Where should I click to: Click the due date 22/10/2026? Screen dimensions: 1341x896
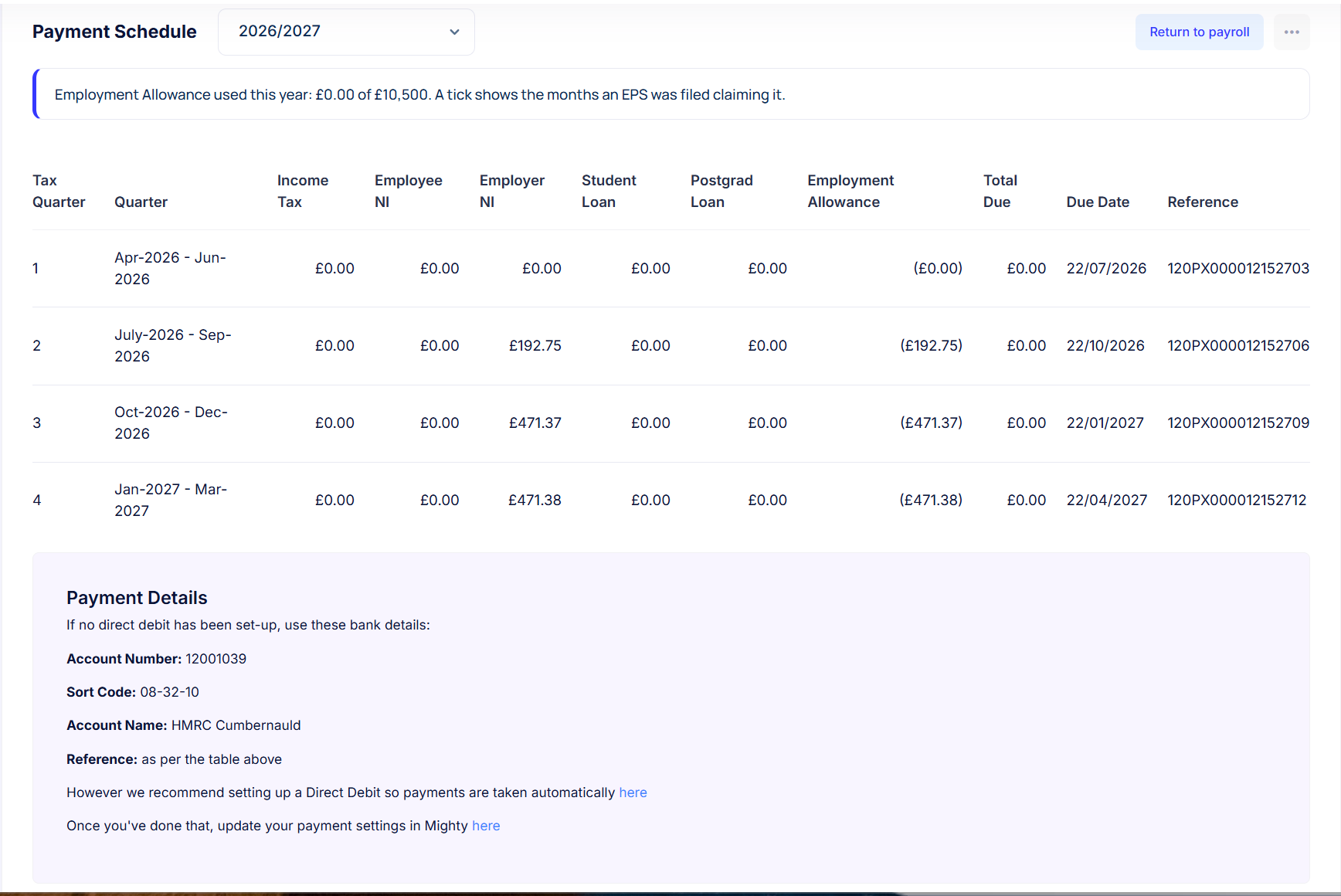(1105, 345)
